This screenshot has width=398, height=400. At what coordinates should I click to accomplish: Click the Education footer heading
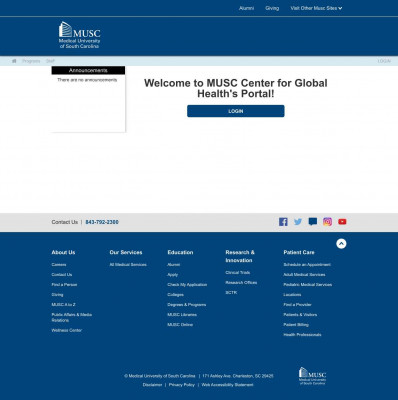(x=180, y=252)
